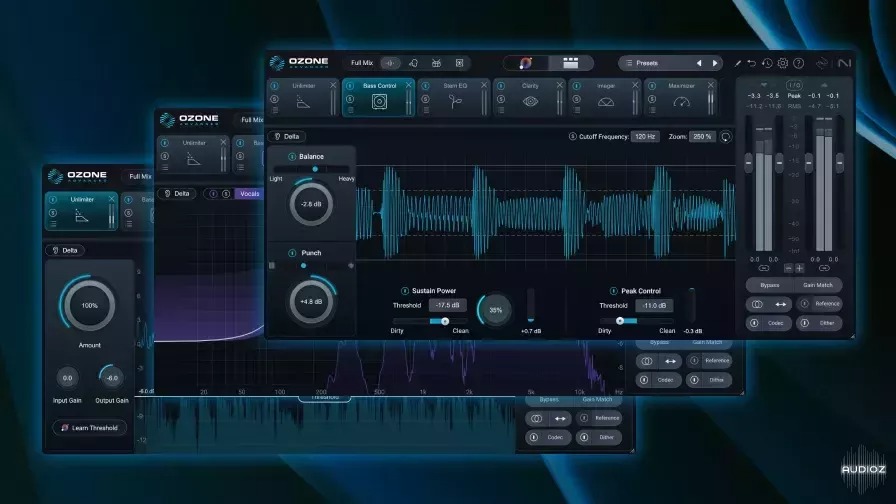
Task: Open the Master Assistant view
Action: coord(525,63)
